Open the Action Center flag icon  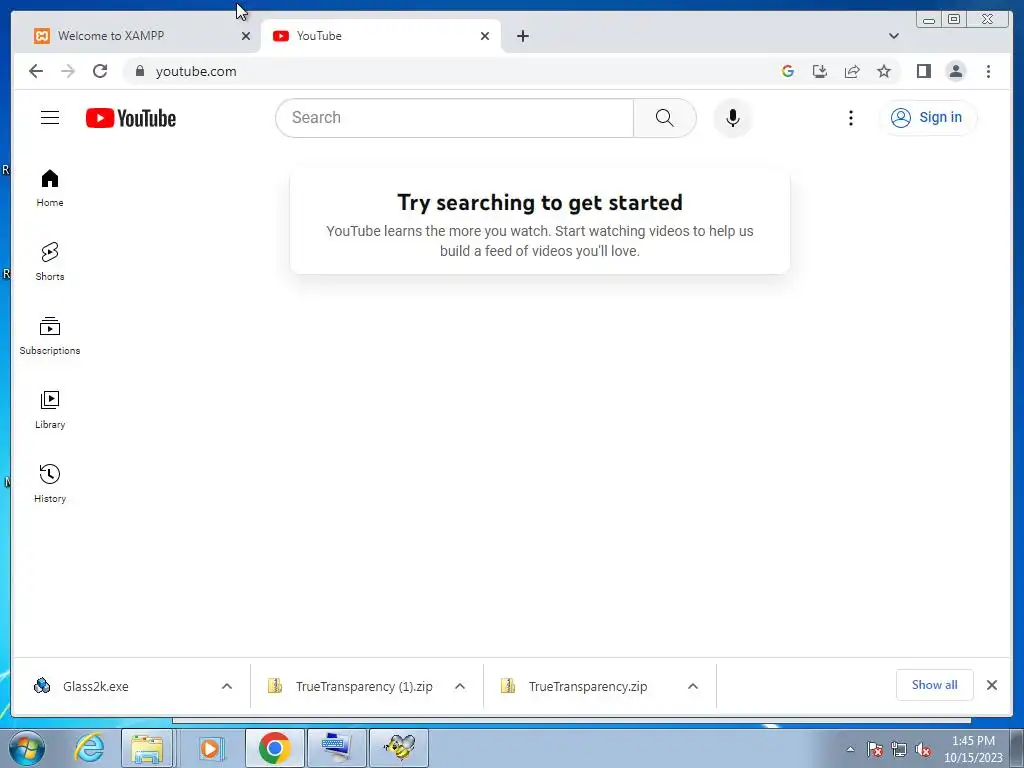click(x=875, y=750)
